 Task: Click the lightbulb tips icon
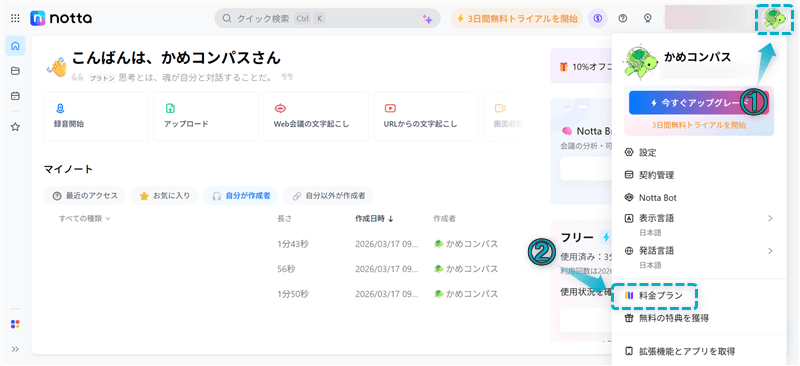click(x=647, y=18)
